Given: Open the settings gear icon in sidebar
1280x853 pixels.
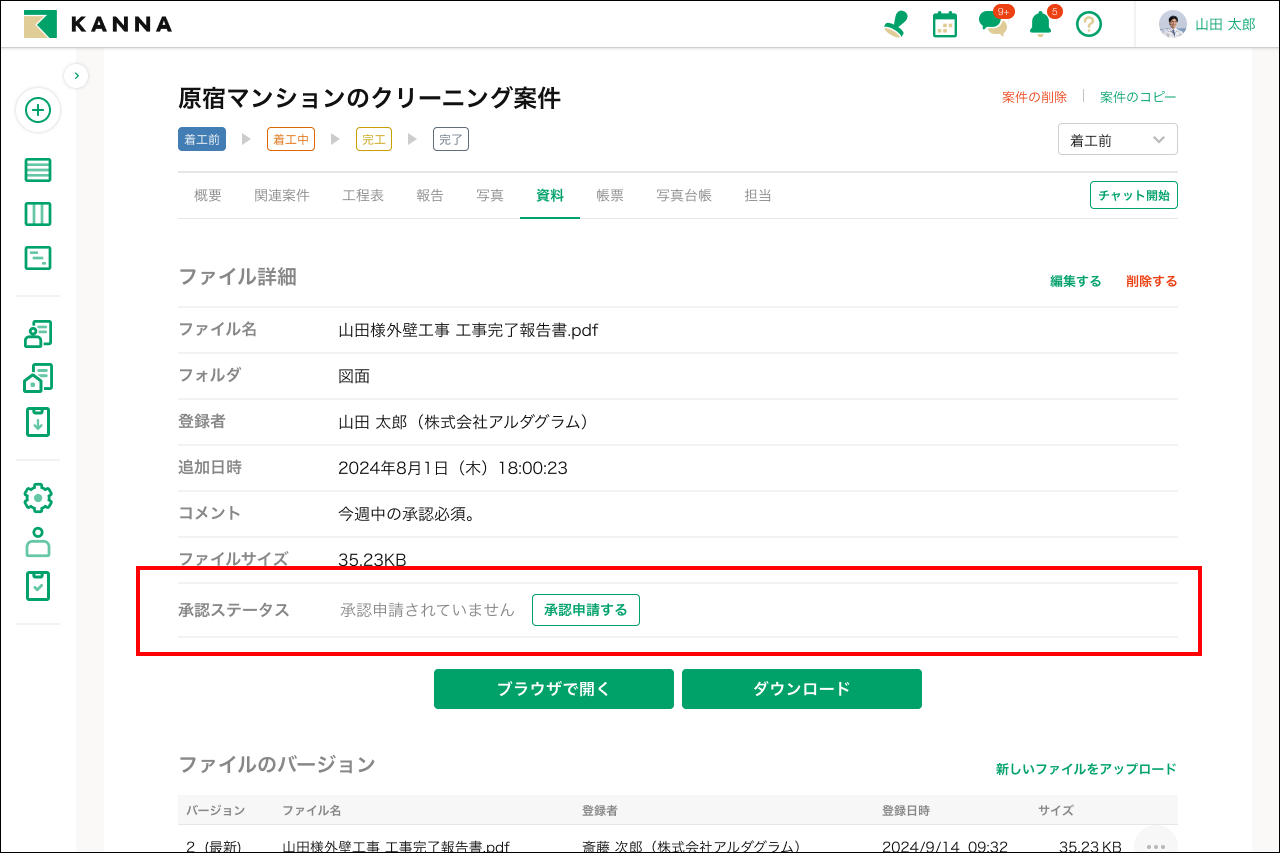Looking at the screenshot, I should pos(38,498).
